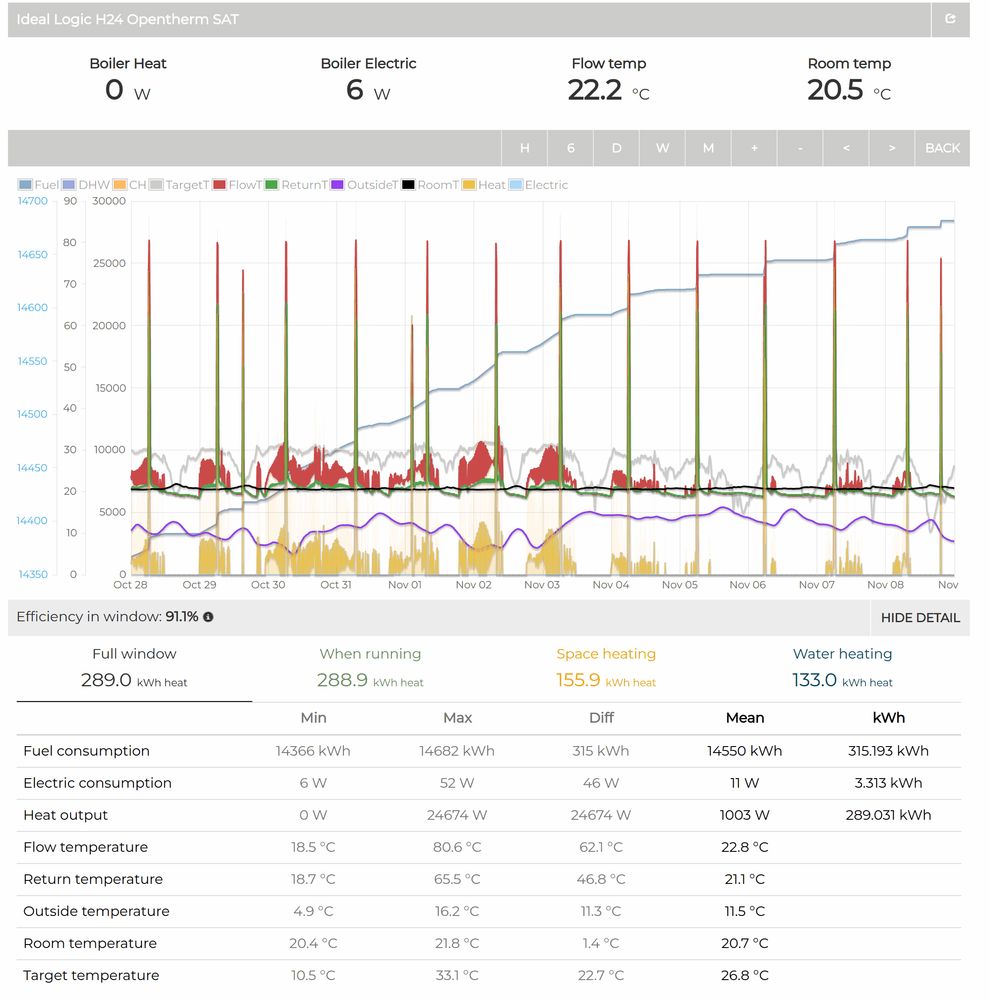
Task: Zoom out with the minus button
Action: [800, 148]
